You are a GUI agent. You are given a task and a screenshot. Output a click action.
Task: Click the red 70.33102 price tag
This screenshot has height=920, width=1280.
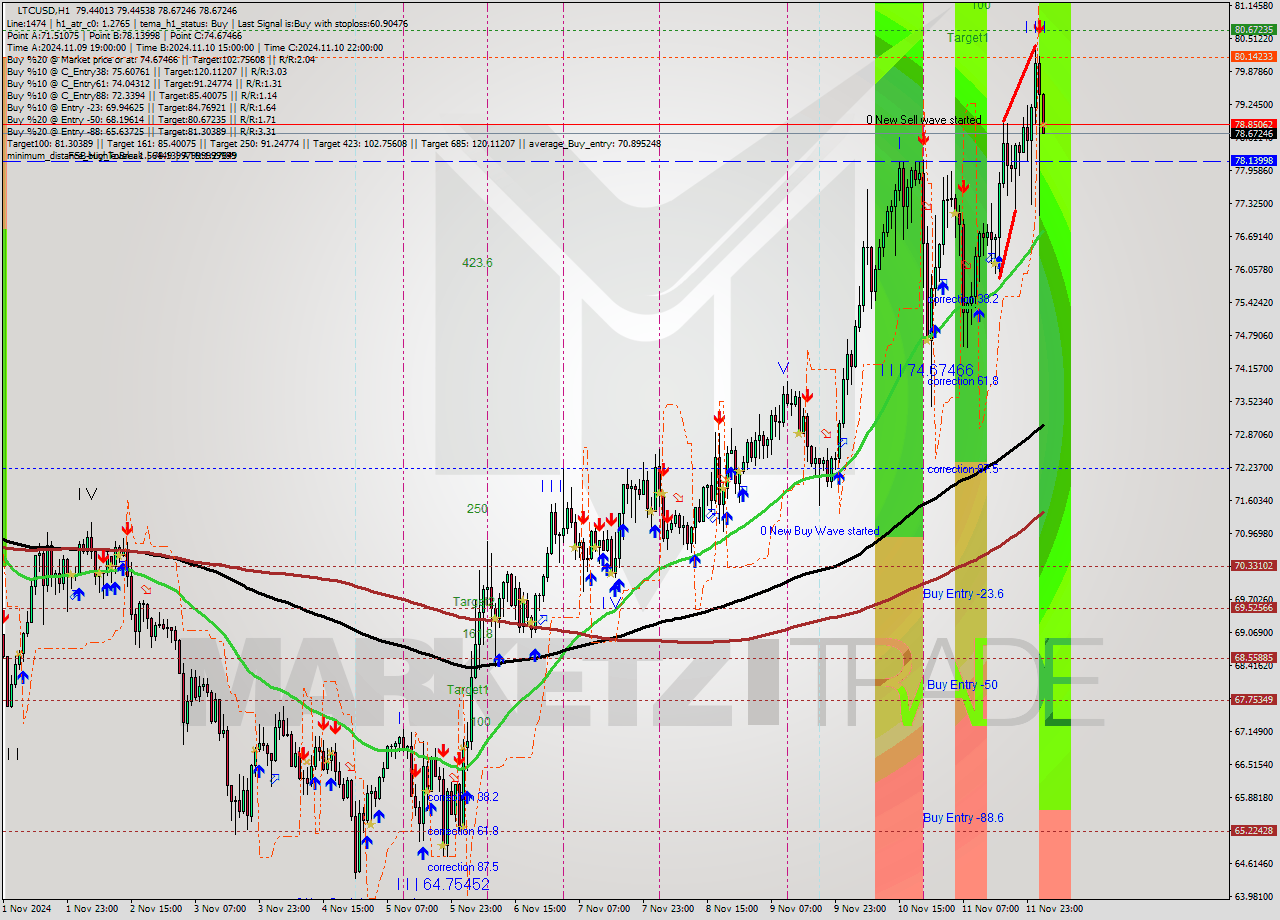click(1253, 565)
